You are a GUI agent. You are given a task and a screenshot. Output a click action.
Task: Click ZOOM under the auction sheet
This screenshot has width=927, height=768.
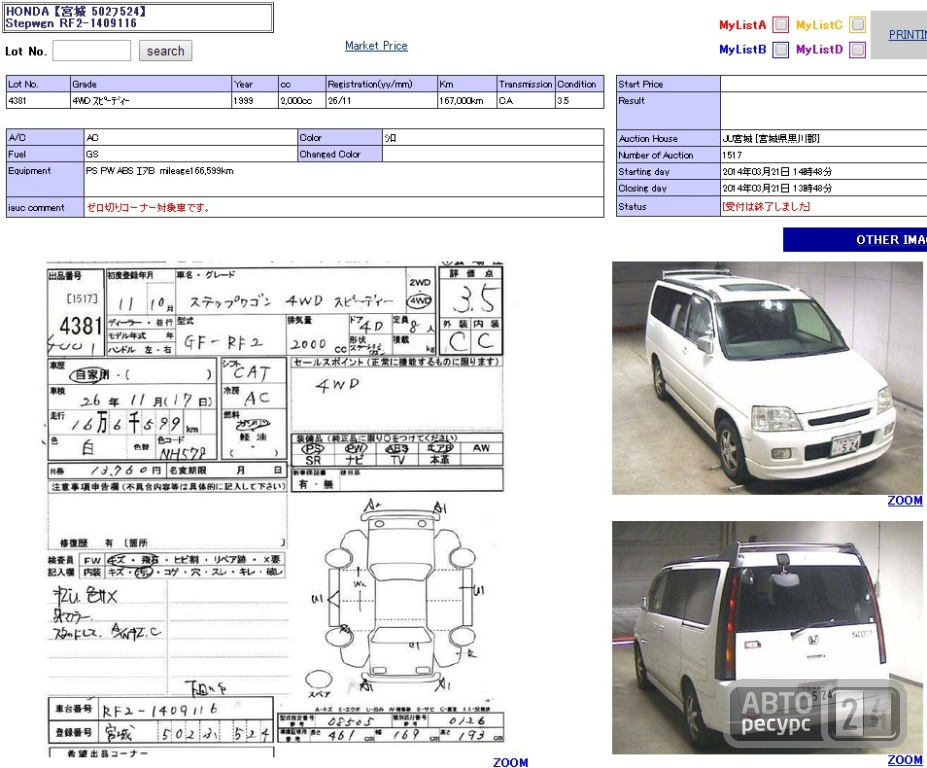coord(510,762)
